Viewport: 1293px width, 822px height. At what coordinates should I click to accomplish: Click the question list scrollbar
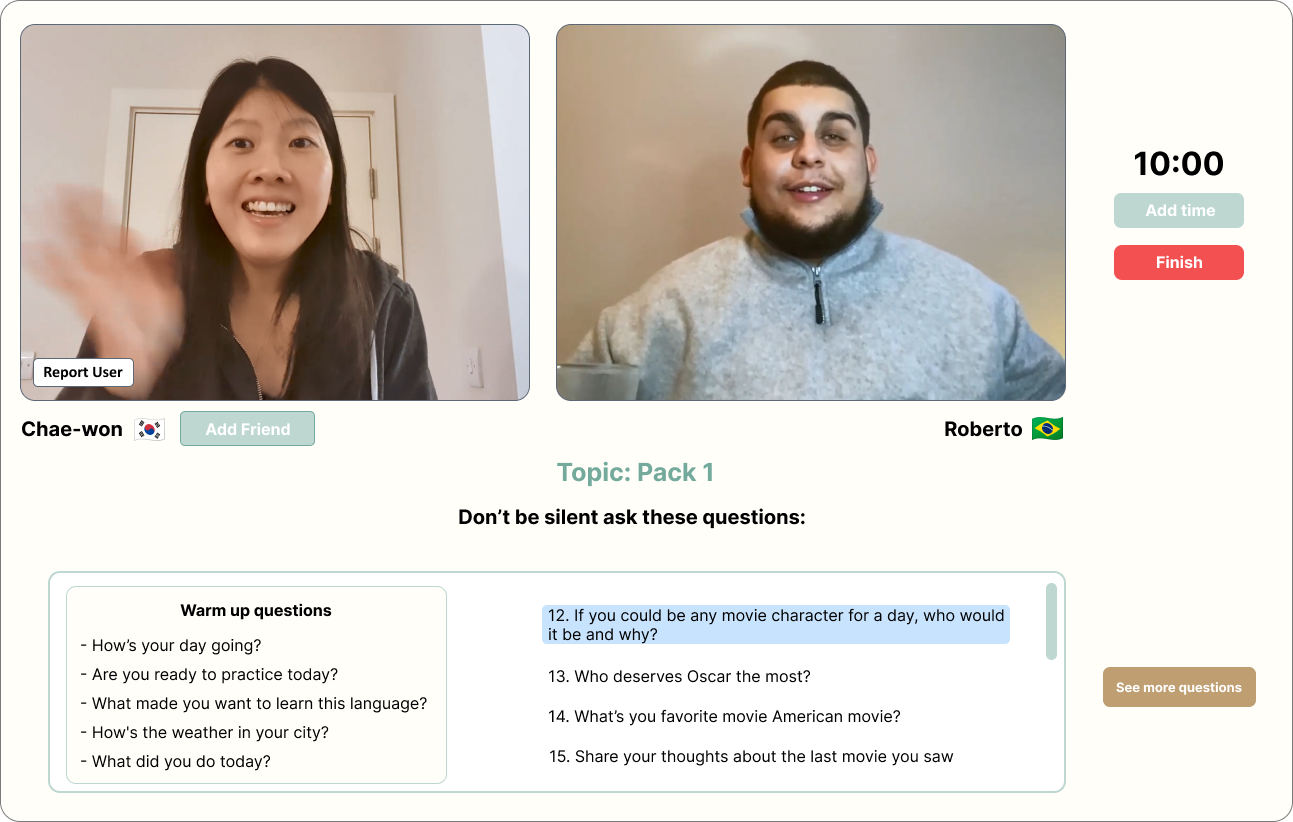pos(1051,621)
